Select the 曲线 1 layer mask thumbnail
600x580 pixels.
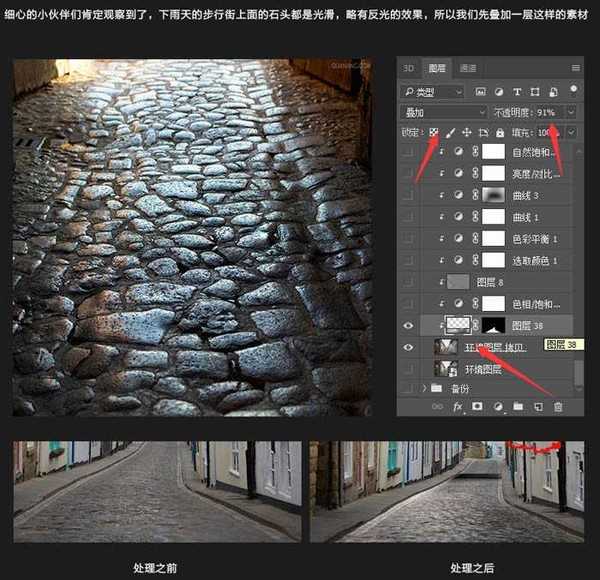[493, 218]
